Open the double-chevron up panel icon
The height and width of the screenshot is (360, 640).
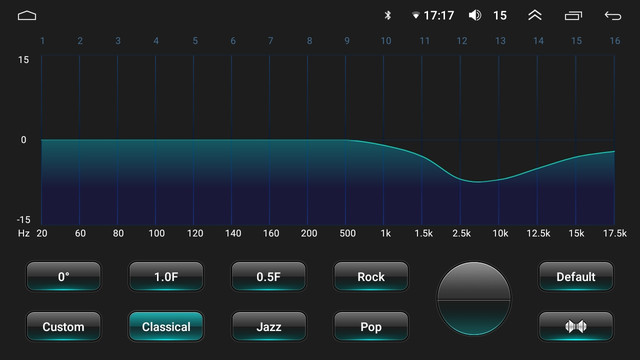535,16
